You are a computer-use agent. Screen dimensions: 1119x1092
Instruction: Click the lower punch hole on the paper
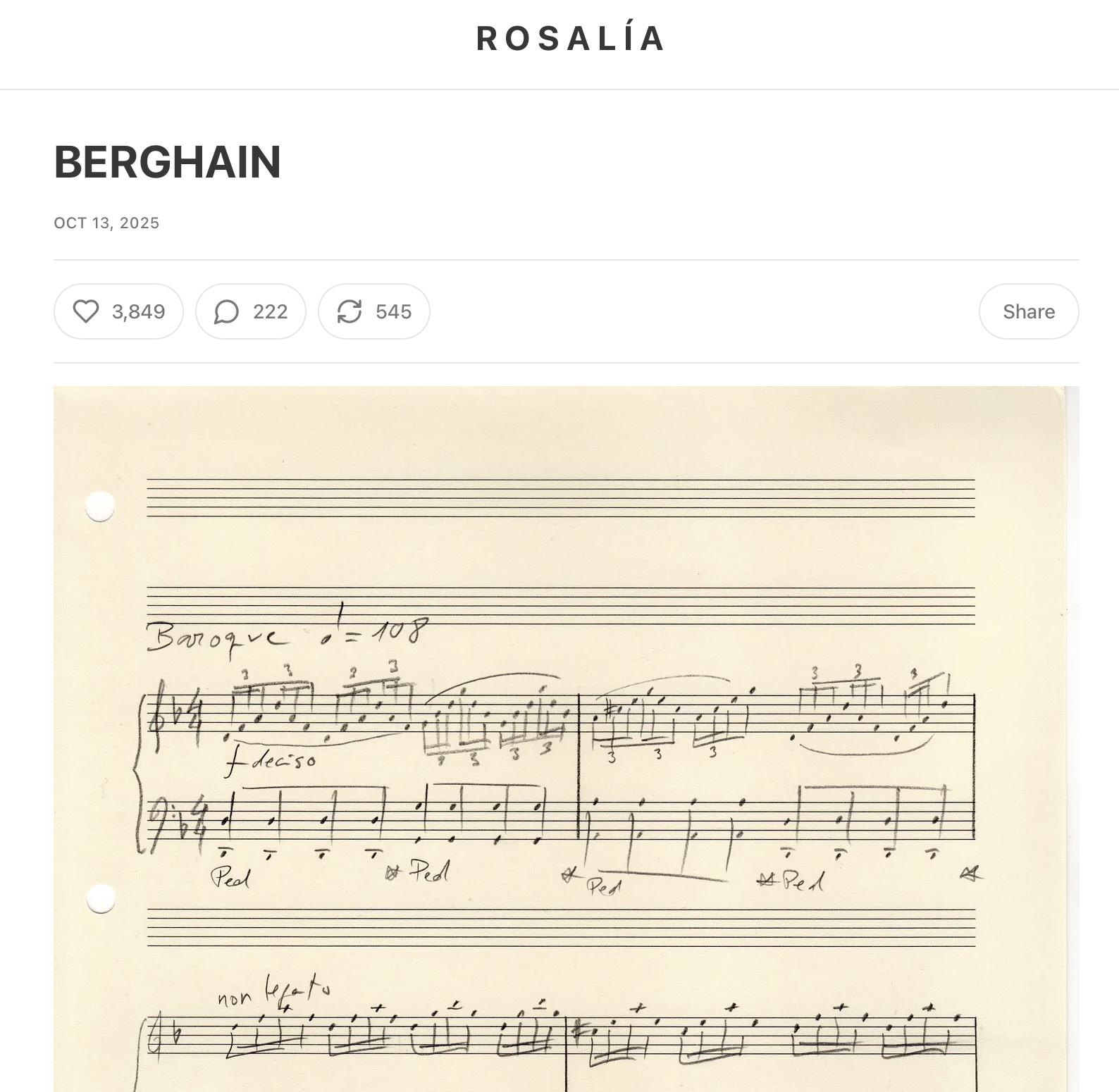pyautogui.click(x=101, y=899)
